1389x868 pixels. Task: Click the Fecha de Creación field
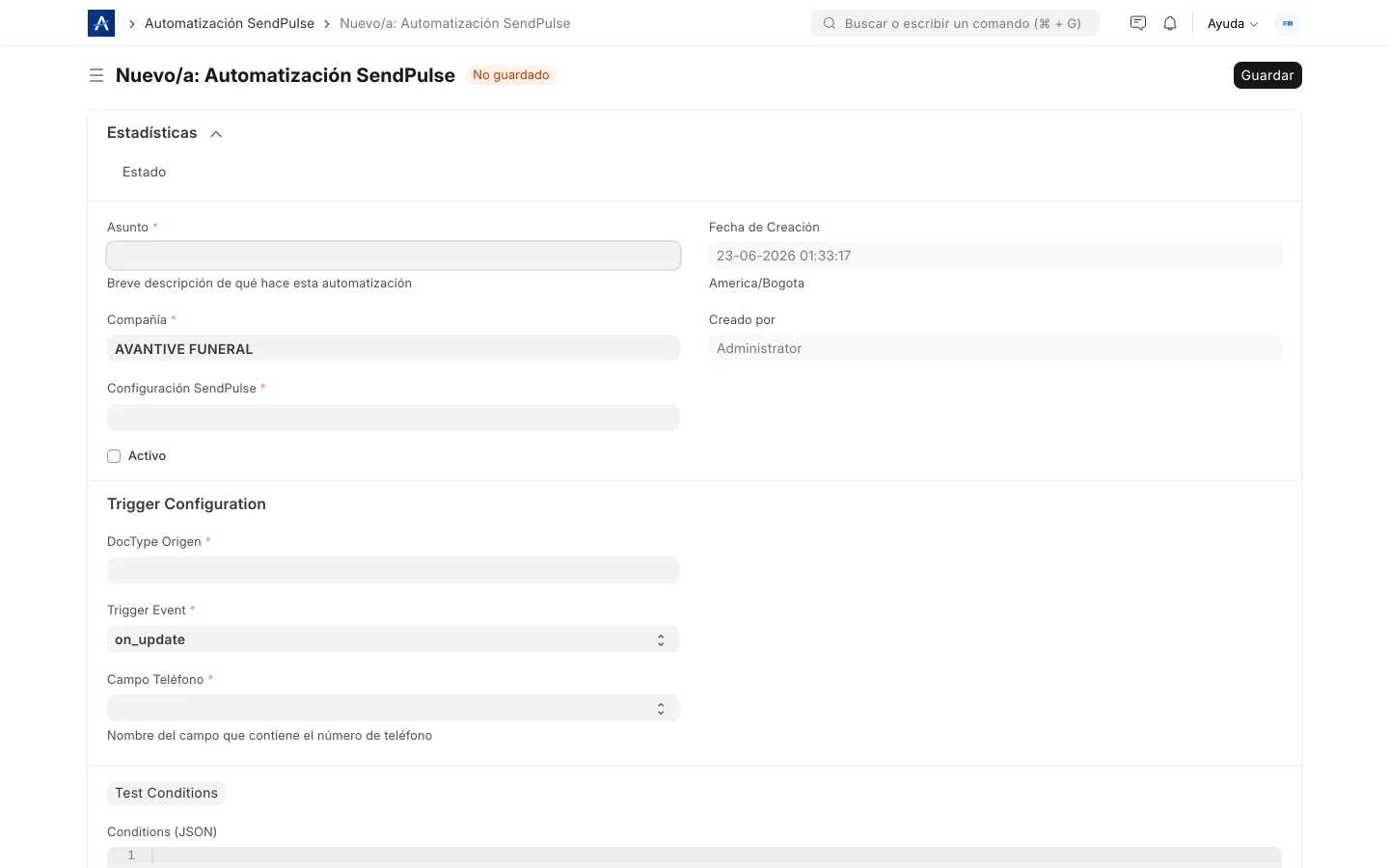point(995,256)
